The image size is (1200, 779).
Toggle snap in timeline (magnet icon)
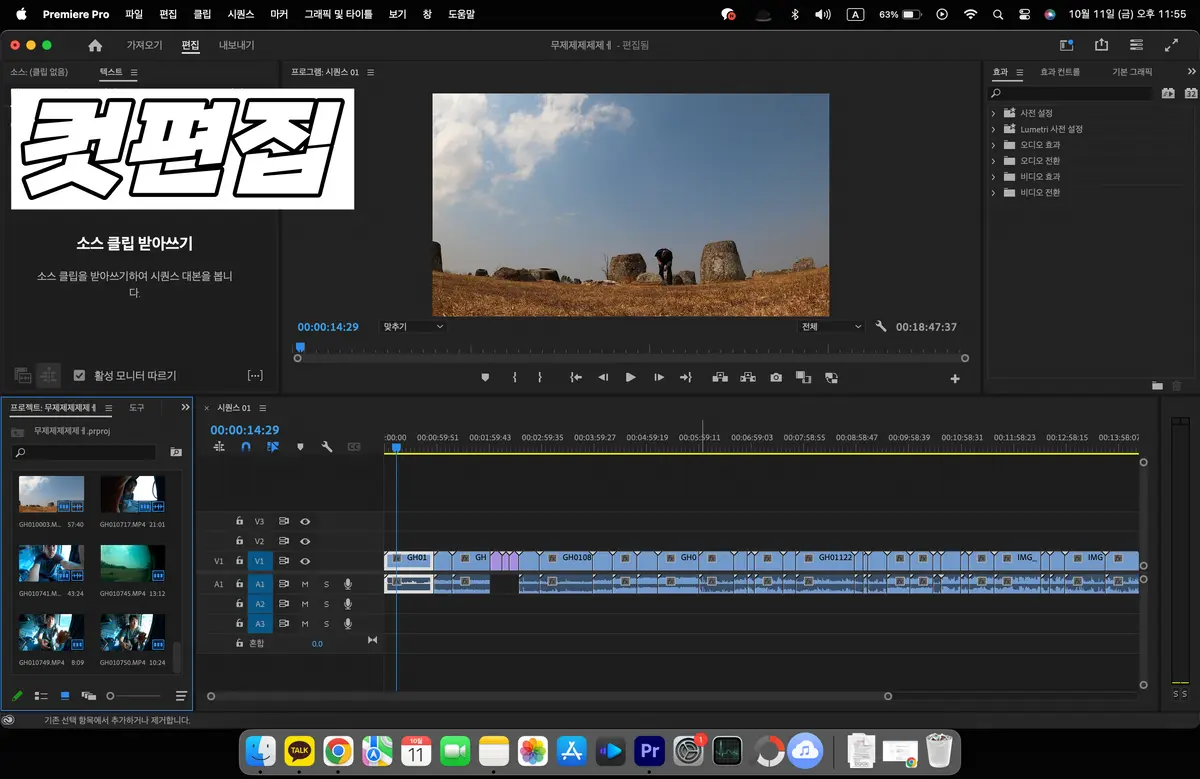(246, 447)
